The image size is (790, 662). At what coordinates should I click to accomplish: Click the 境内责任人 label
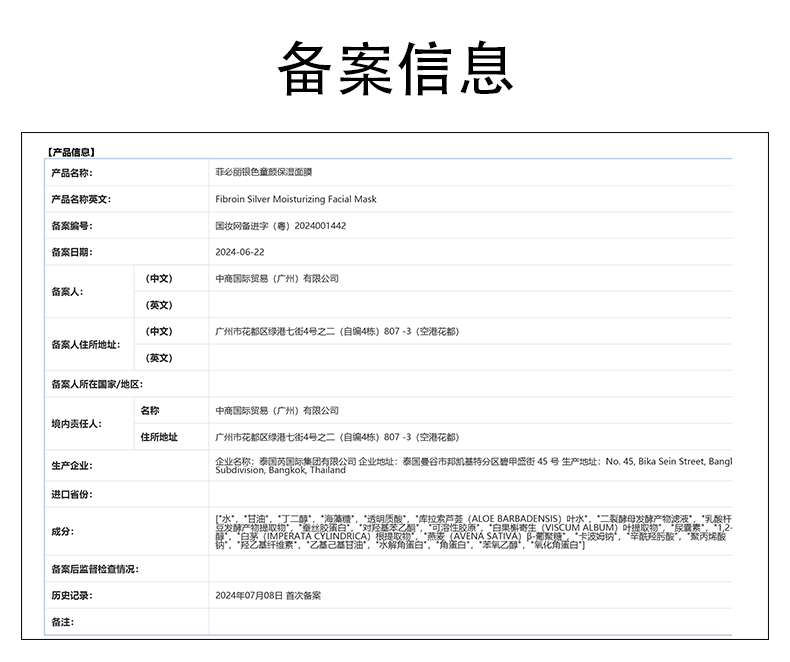[x=76, y=424]
